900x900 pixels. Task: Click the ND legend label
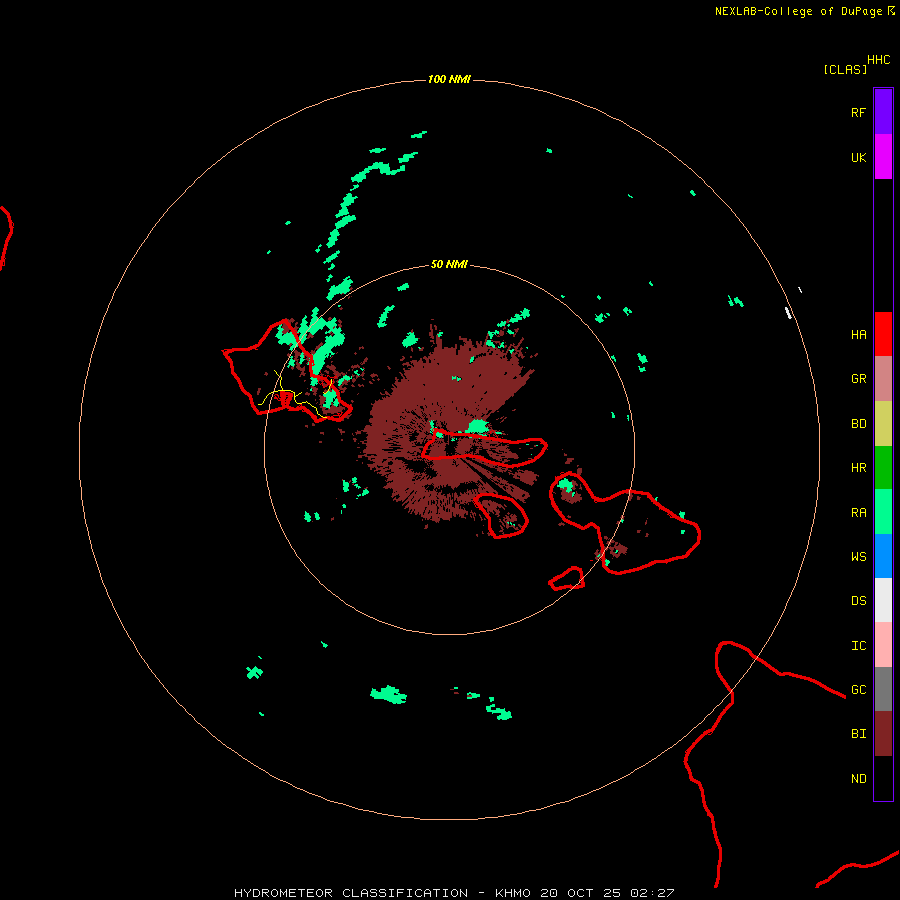tap(858, 779)
